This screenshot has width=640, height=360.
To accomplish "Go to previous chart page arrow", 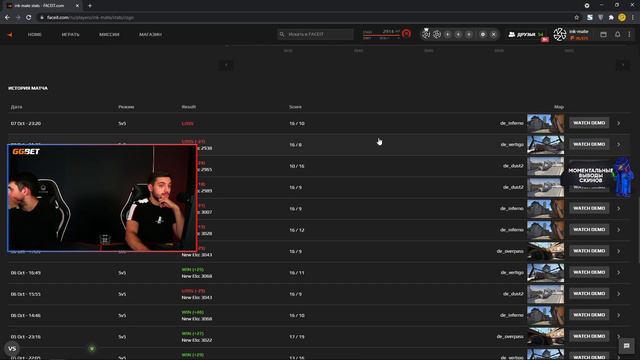I will click(x=227, y=65).
